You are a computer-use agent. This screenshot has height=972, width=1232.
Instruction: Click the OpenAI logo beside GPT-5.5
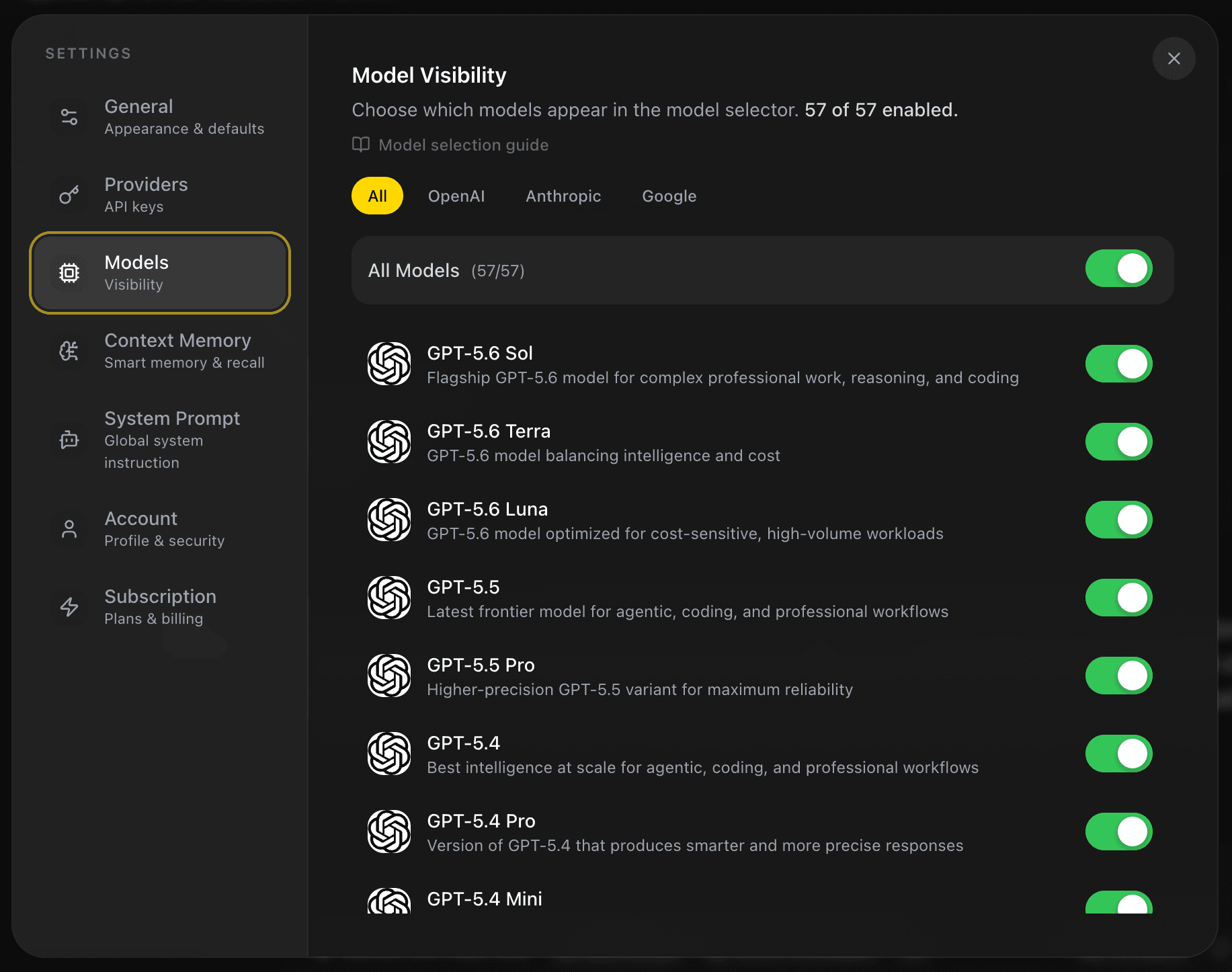point(389,598)
